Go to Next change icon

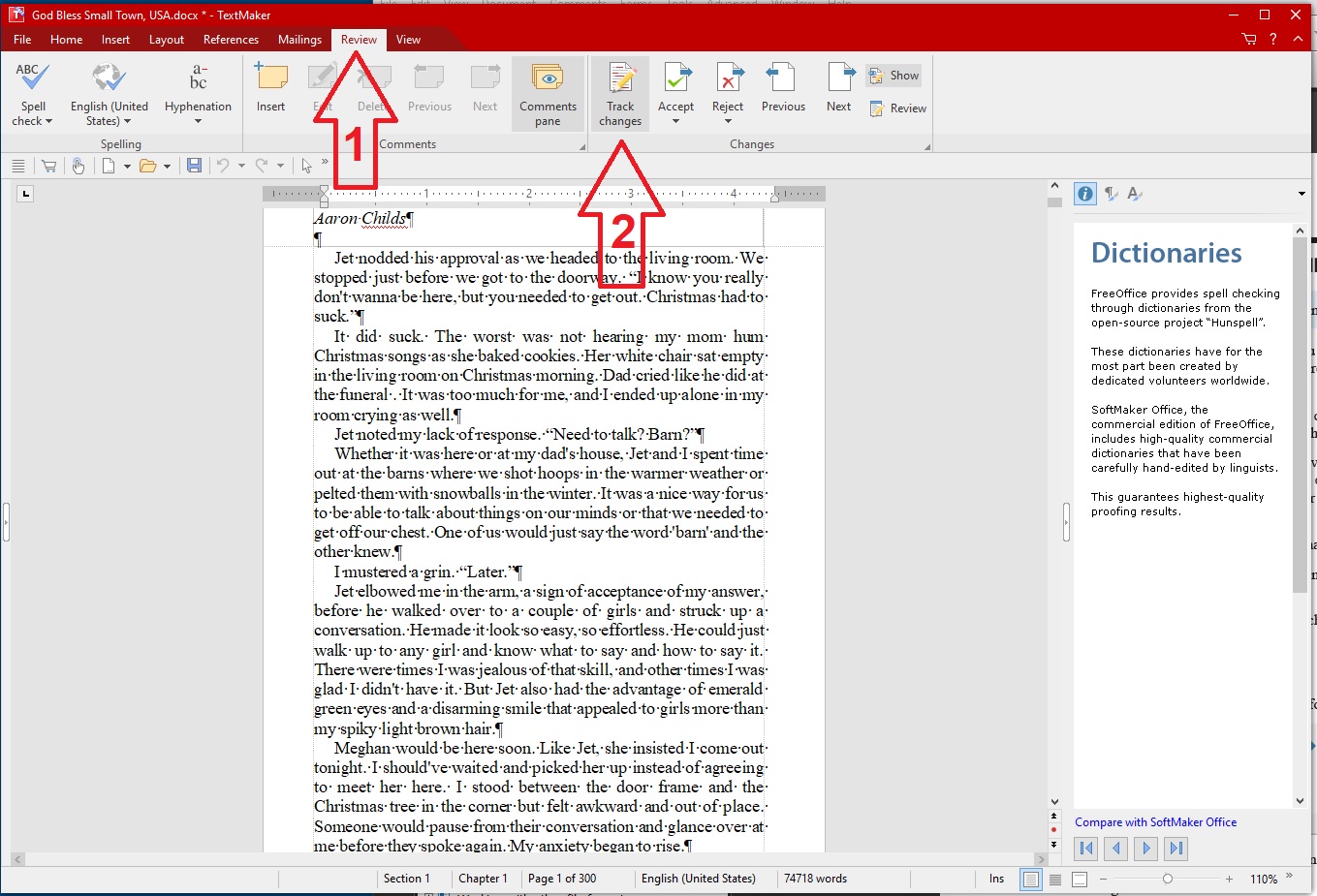(x=839, y=89)
